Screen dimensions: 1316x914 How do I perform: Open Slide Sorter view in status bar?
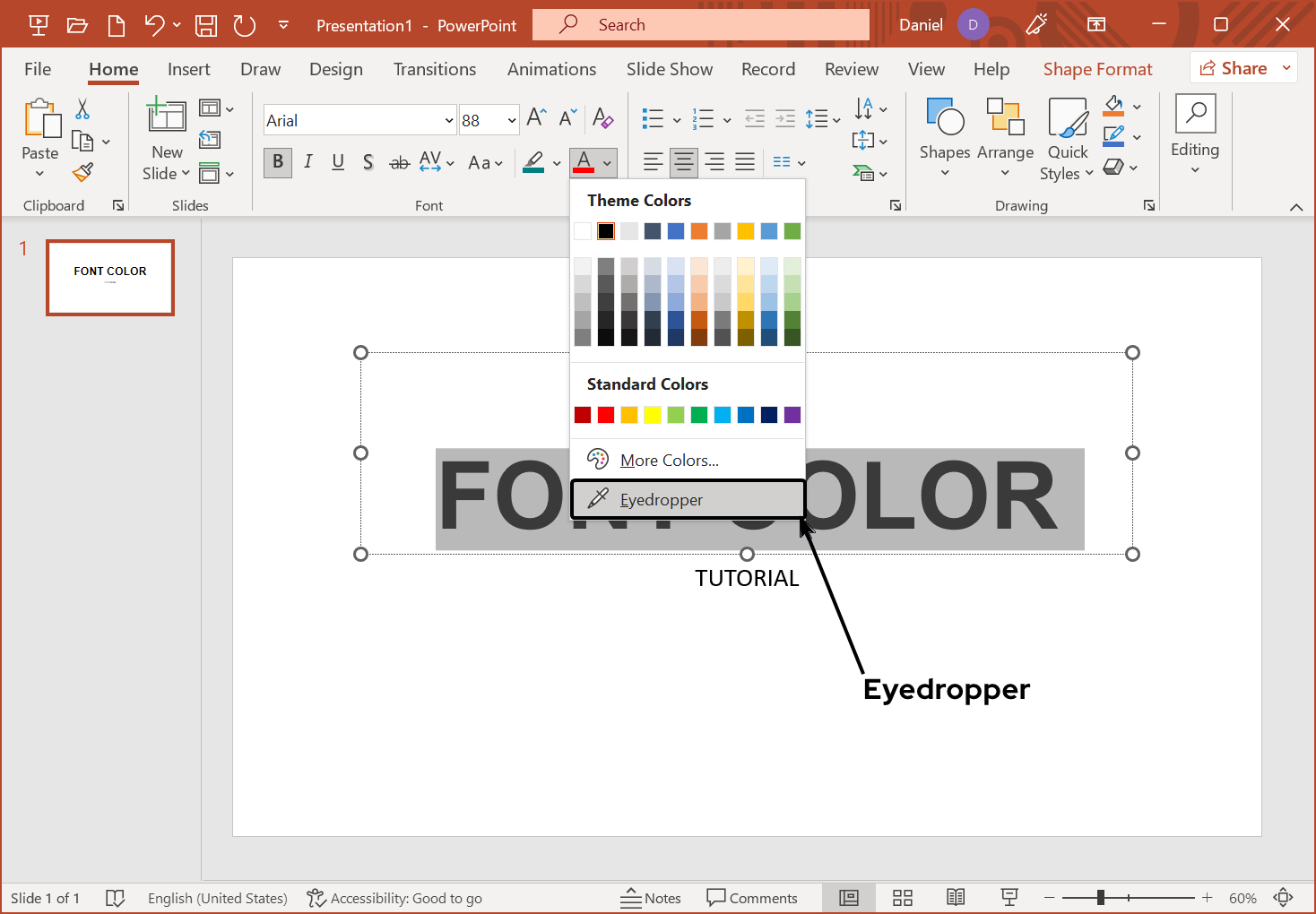pyautogui.click(x=903, y=898)
